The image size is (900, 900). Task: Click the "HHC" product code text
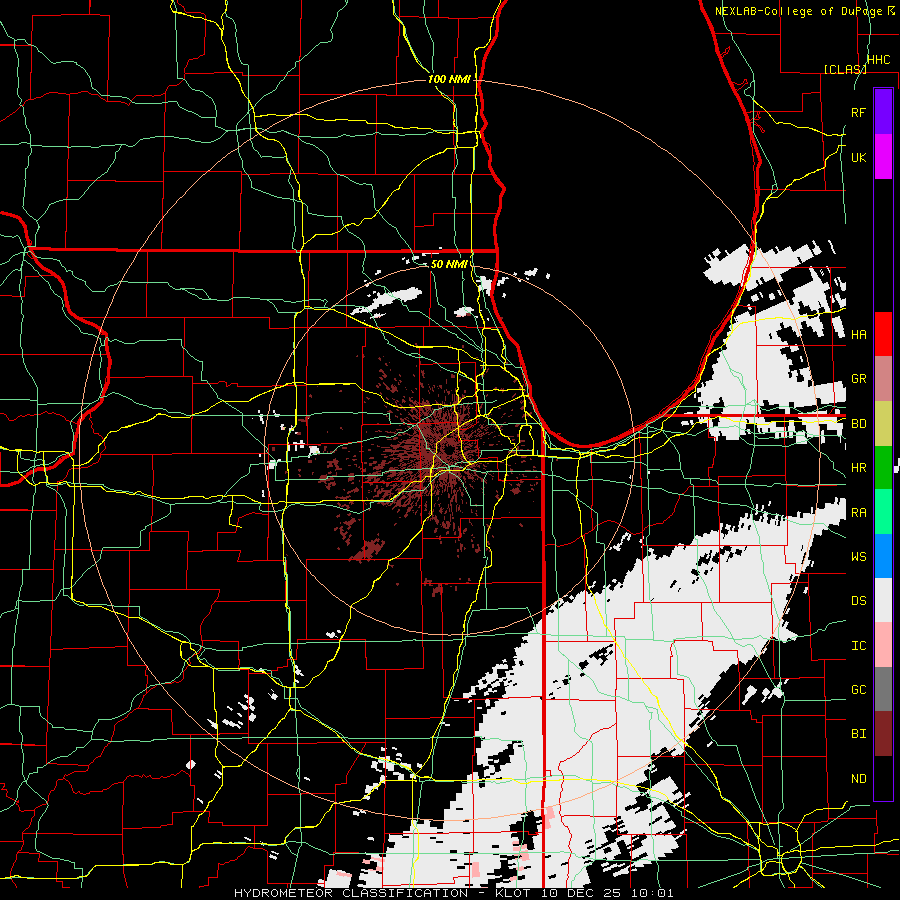878,60
